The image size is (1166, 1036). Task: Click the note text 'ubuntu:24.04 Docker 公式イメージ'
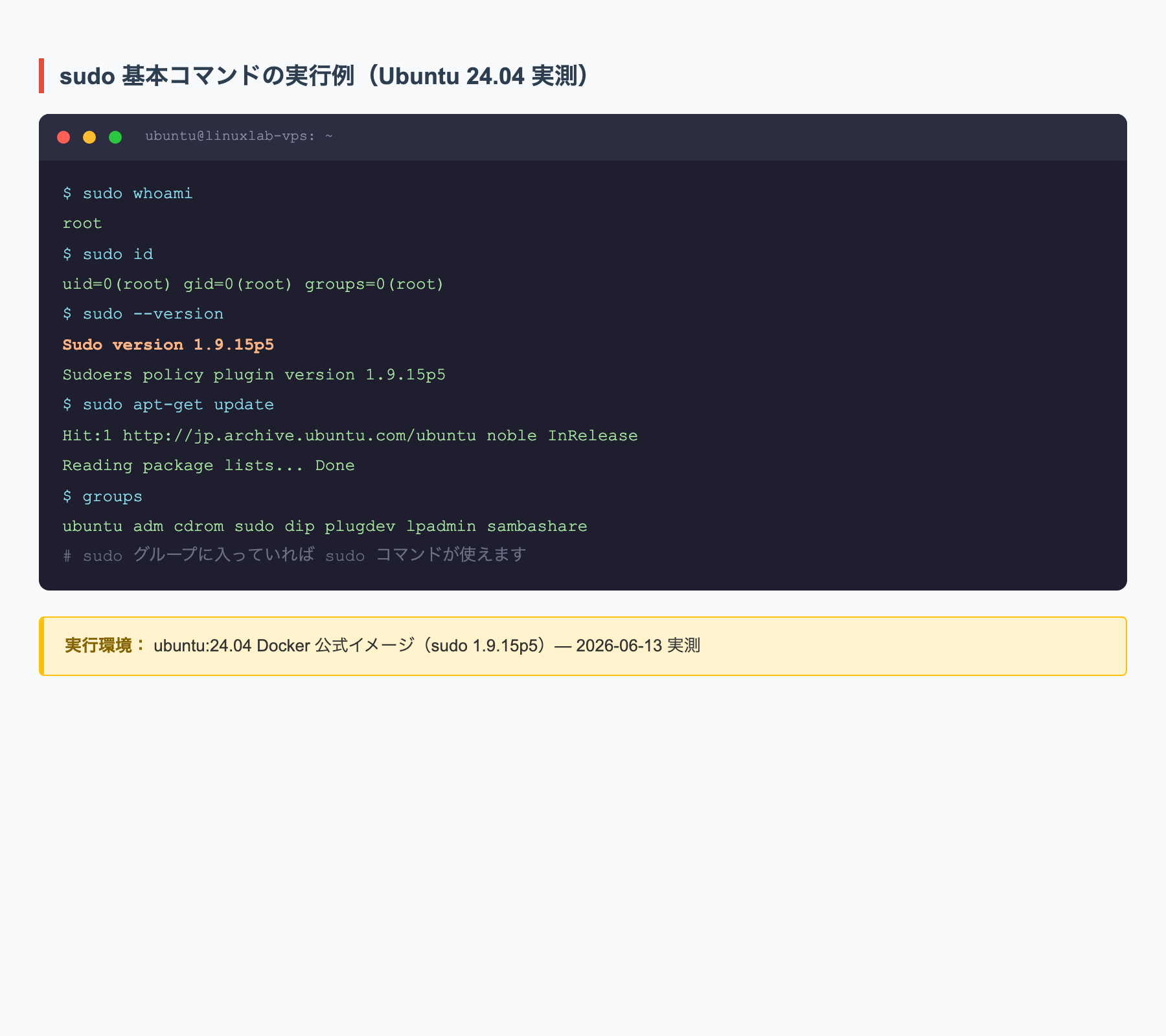click(x=427, y=646)
